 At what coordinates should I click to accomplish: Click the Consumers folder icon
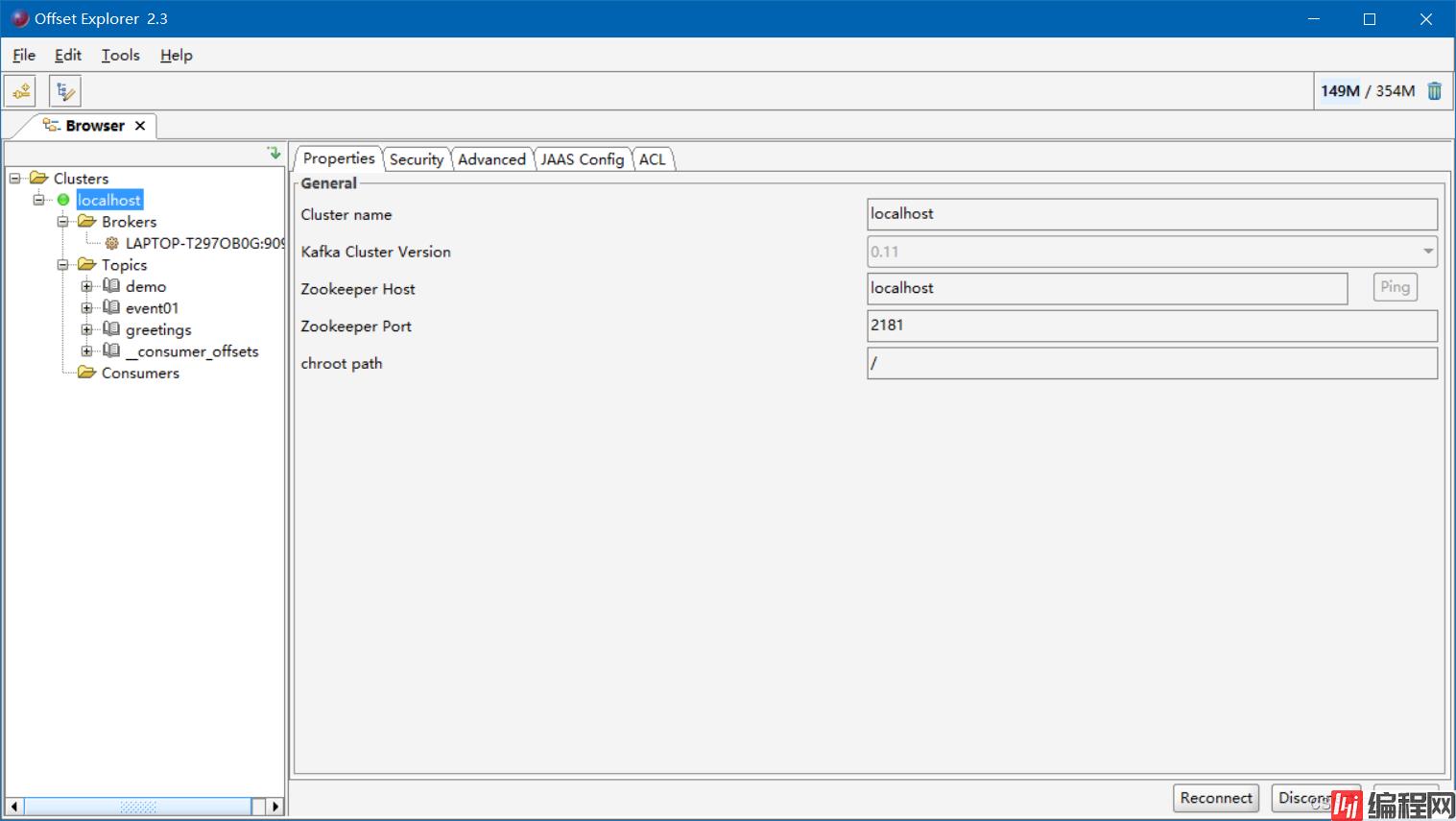(x=87, y=372)
